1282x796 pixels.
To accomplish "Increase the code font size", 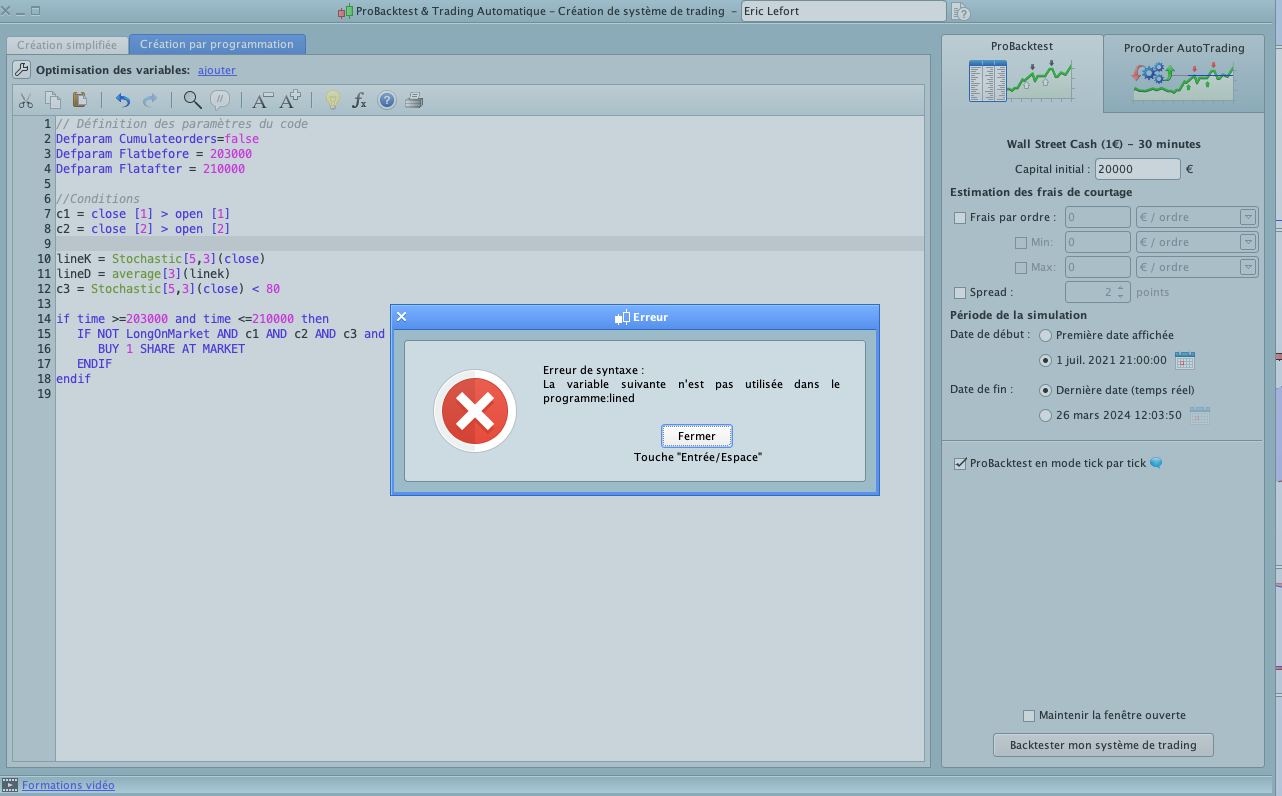I will click(290, 100).
